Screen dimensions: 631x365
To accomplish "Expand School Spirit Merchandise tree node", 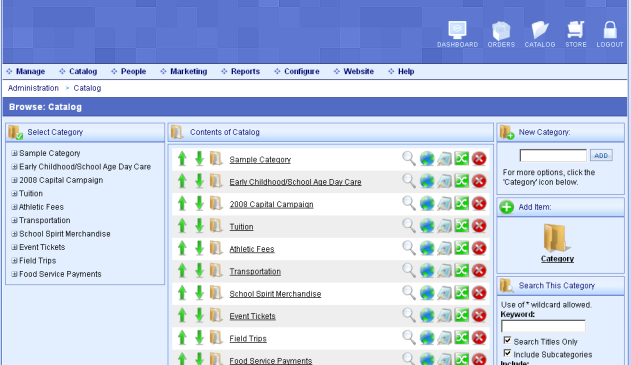I will tap(14, 234).
